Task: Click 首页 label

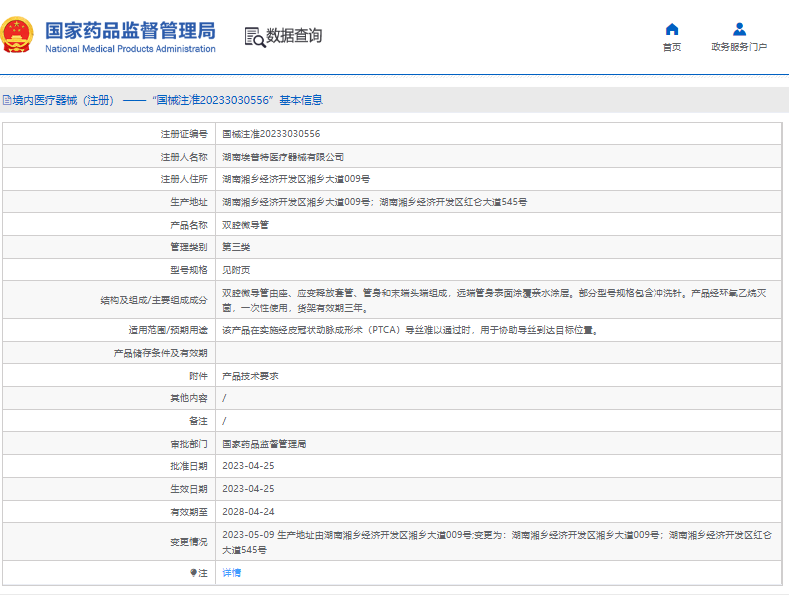Action: coord(672,47)
